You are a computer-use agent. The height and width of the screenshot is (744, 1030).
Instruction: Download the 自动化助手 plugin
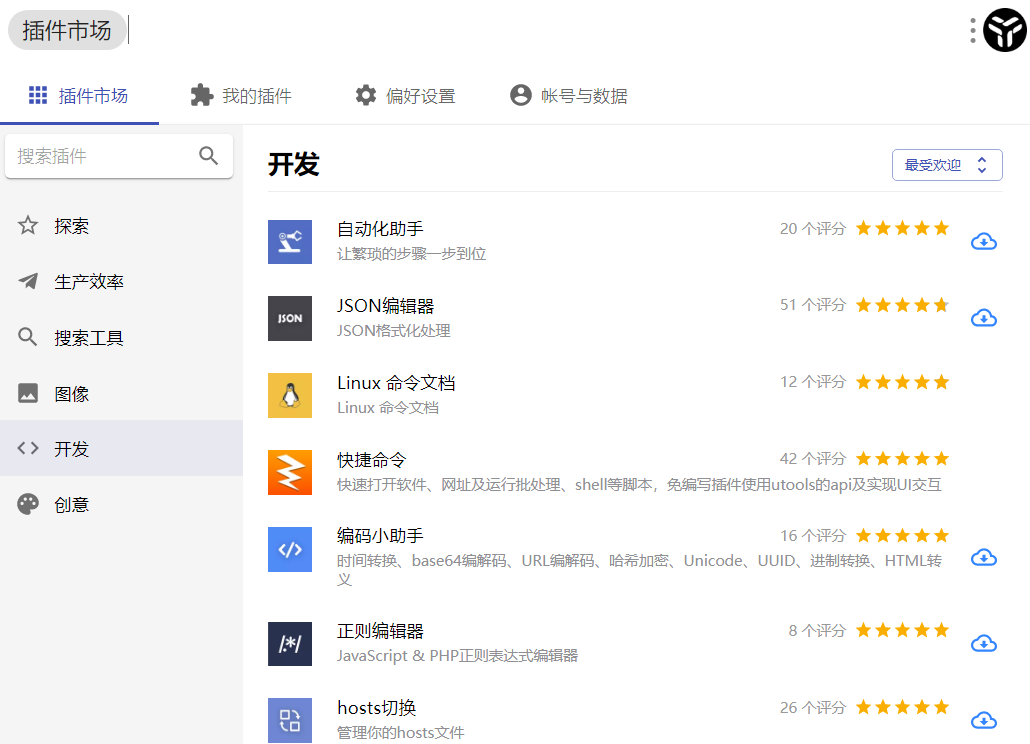(983, 242)
